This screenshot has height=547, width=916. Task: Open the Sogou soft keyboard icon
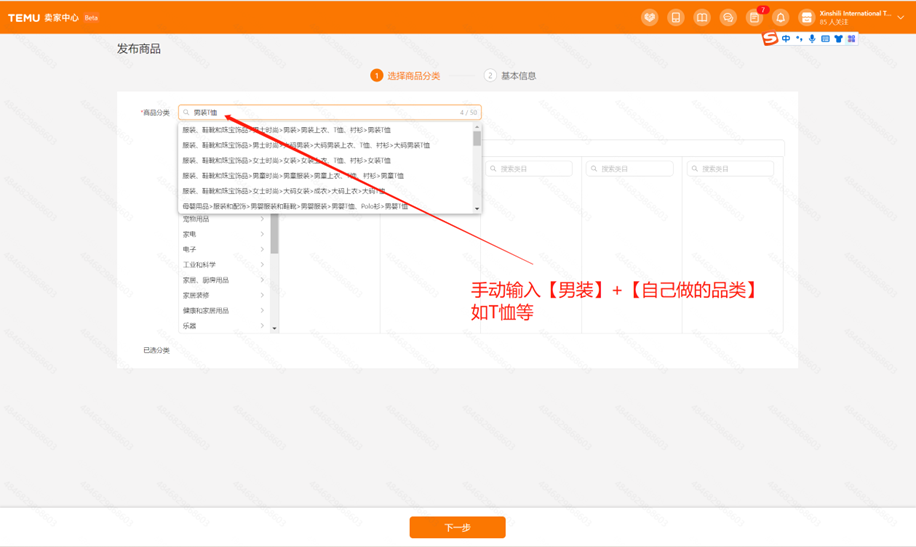point(825,39)
